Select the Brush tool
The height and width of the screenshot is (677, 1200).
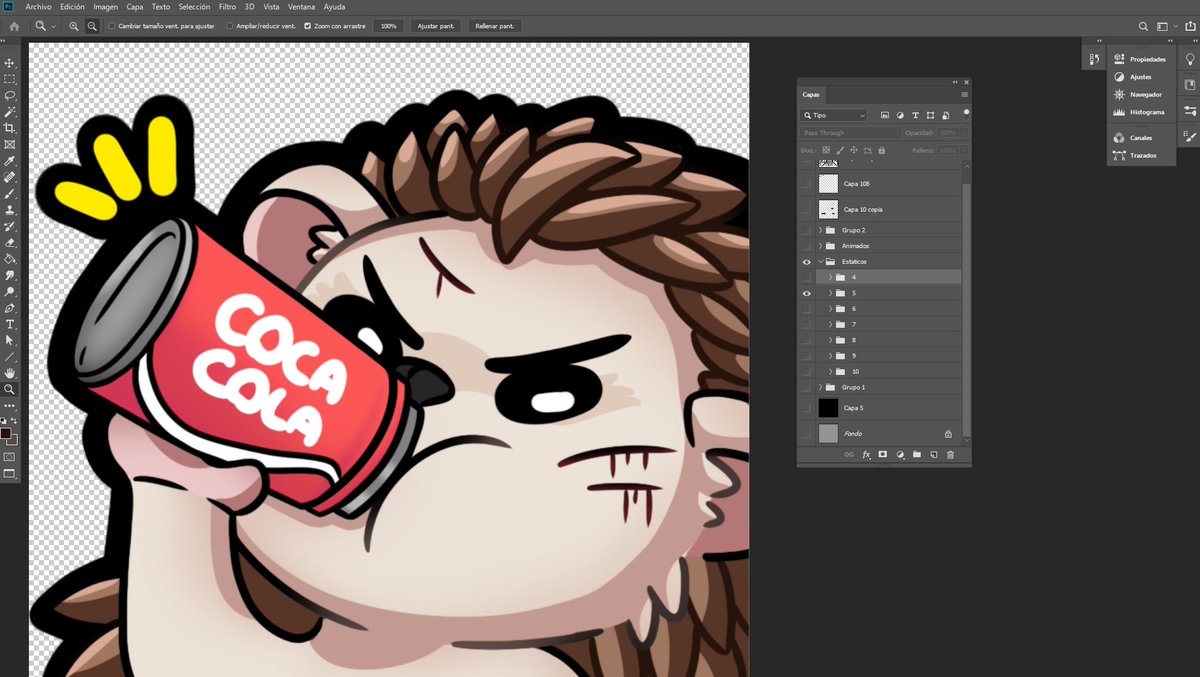point(10,193)
